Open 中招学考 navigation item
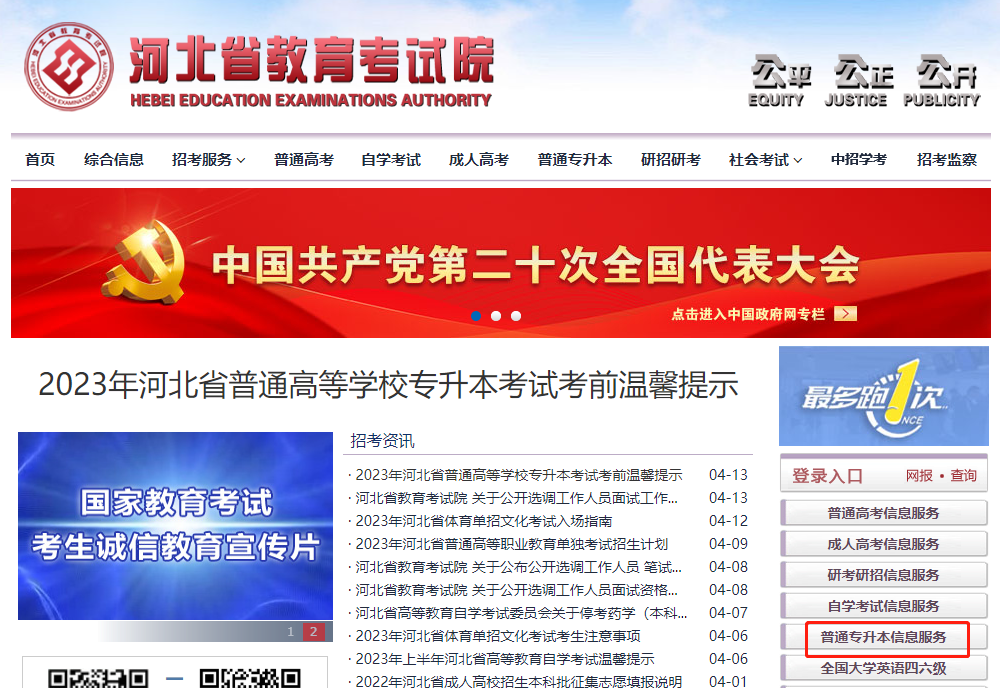Screen dimensions: 1000x688 858,159
